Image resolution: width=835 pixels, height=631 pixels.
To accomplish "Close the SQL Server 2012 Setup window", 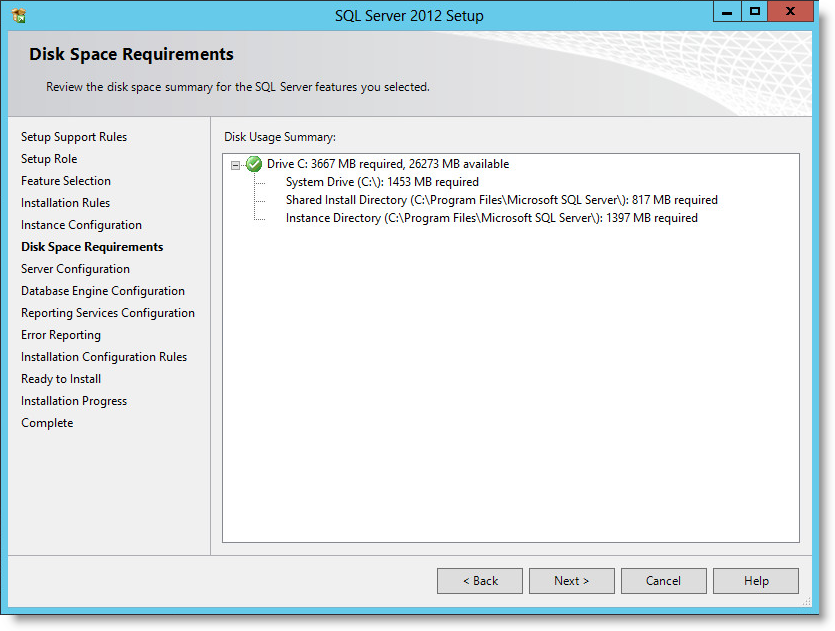I will [790, 11].
